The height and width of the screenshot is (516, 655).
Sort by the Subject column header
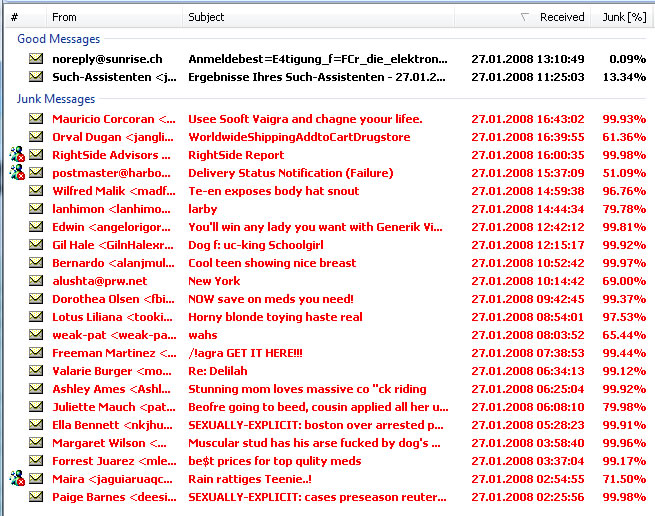(318, 17)
